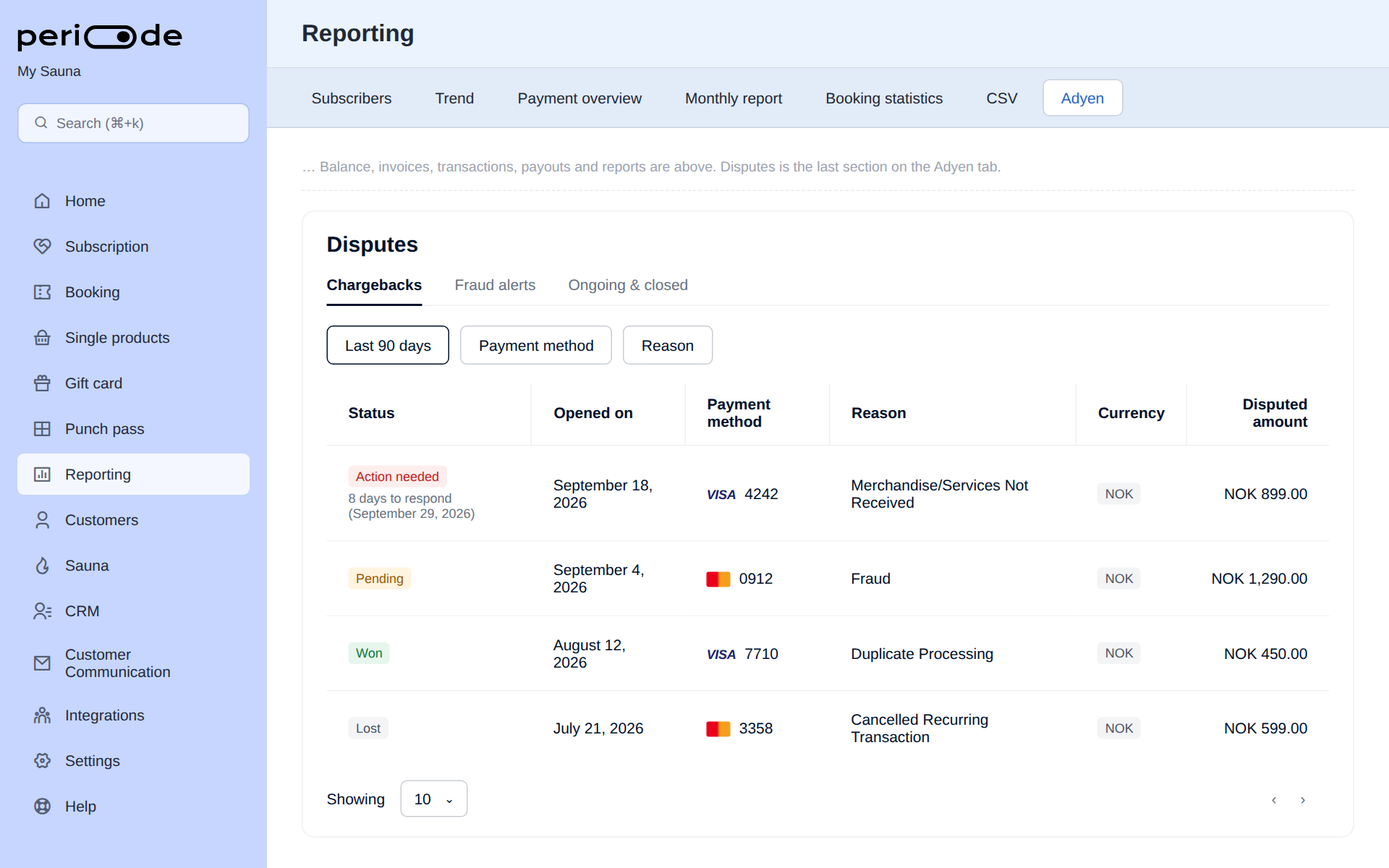1389x868 pixels.
Task: Click the Won status badge
Action: pos(369,653)
